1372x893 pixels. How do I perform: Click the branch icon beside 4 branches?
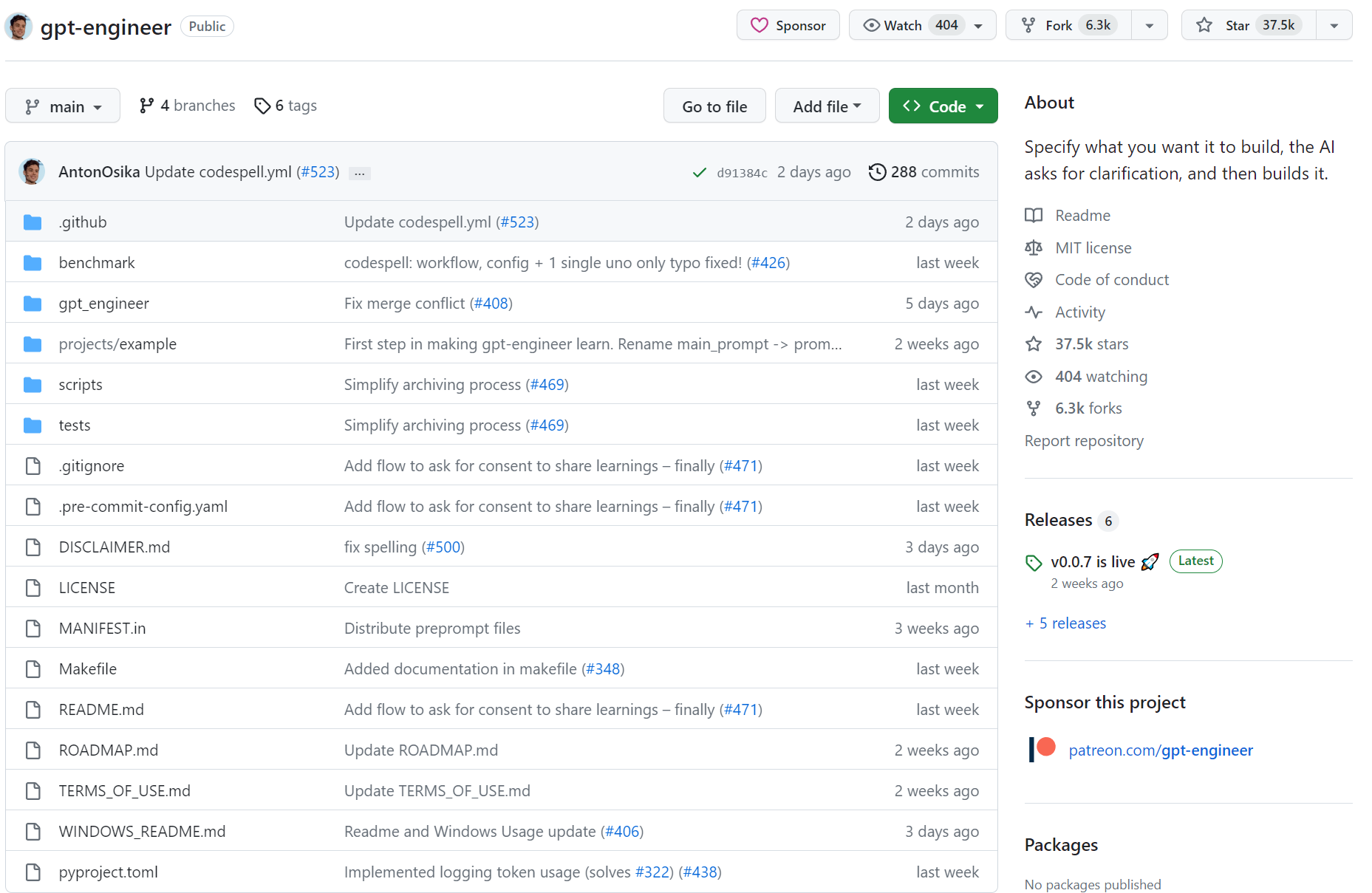click(x=146, y=106)
